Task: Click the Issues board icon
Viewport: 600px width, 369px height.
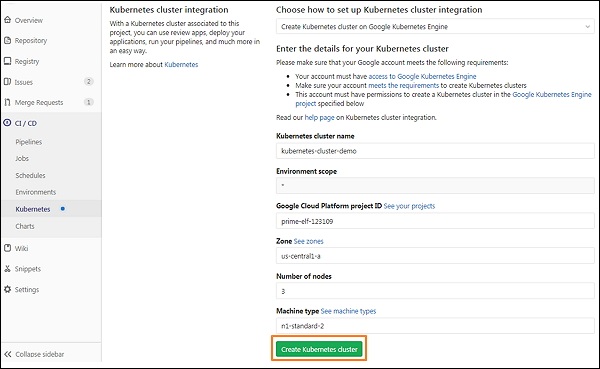Action: point(7,82)
